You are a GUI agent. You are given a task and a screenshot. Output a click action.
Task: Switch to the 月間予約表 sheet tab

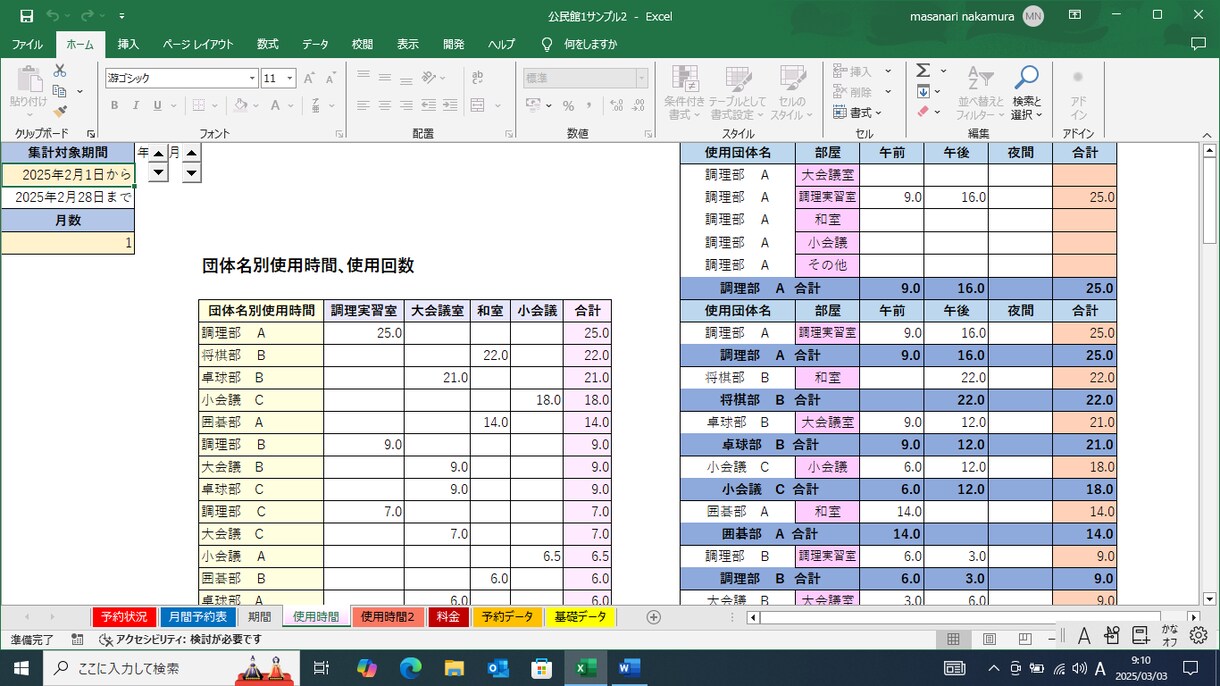[198, 617]
